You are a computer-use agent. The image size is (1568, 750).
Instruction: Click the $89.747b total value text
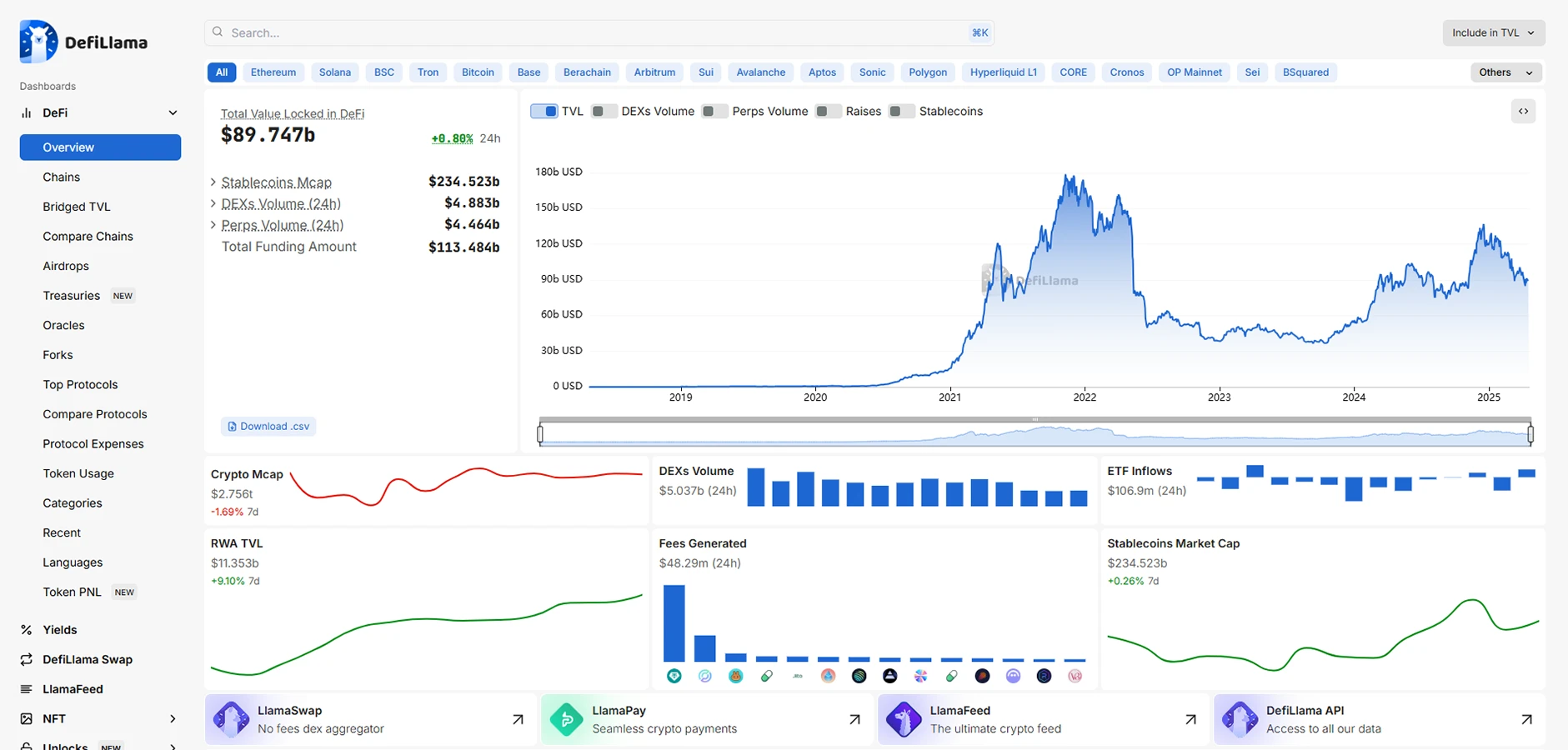pyautogui.click(x=268, y=135)
